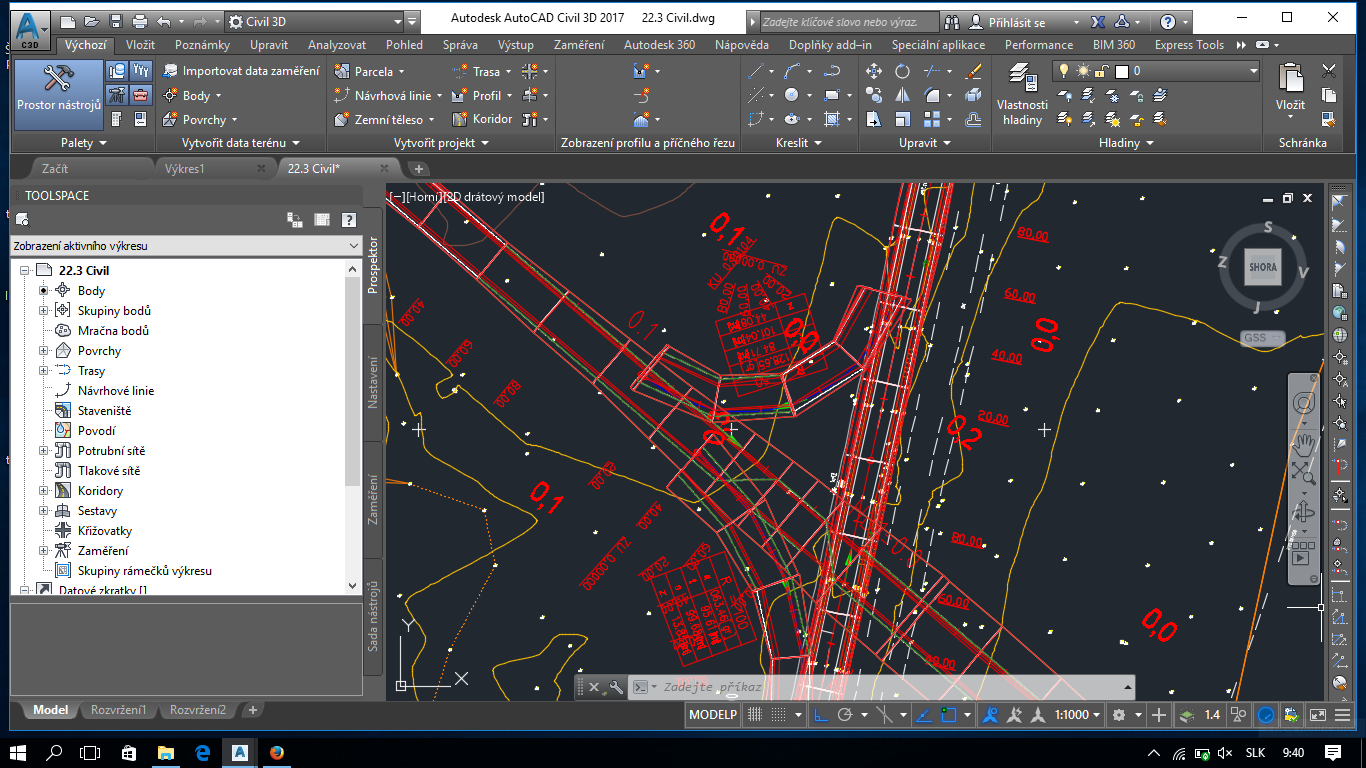Screen dimensions: 1366x768
Task: Open Vlastnosti hladiny layer properties
Action: [1022, 95]
